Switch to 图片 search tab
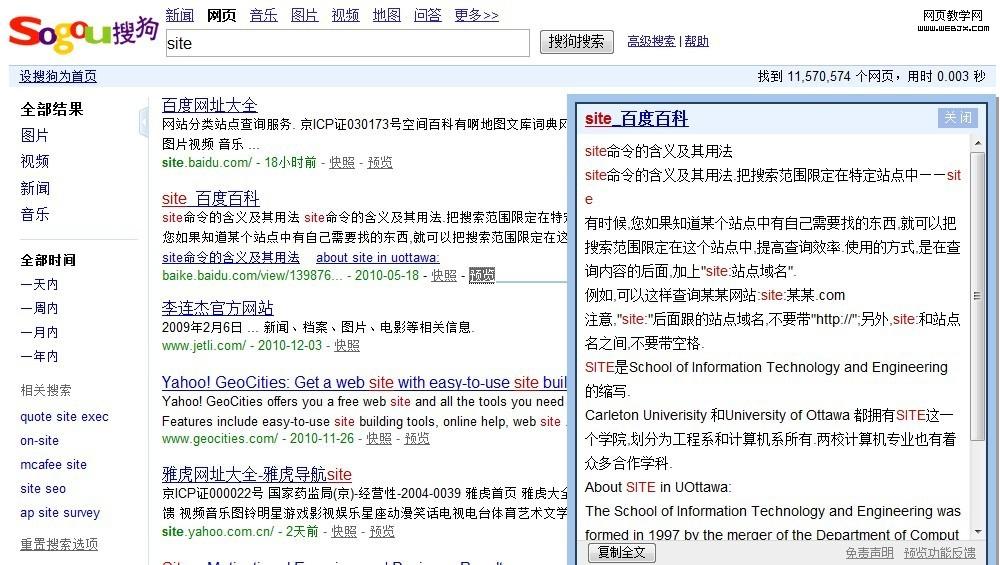 coord(304,15)
